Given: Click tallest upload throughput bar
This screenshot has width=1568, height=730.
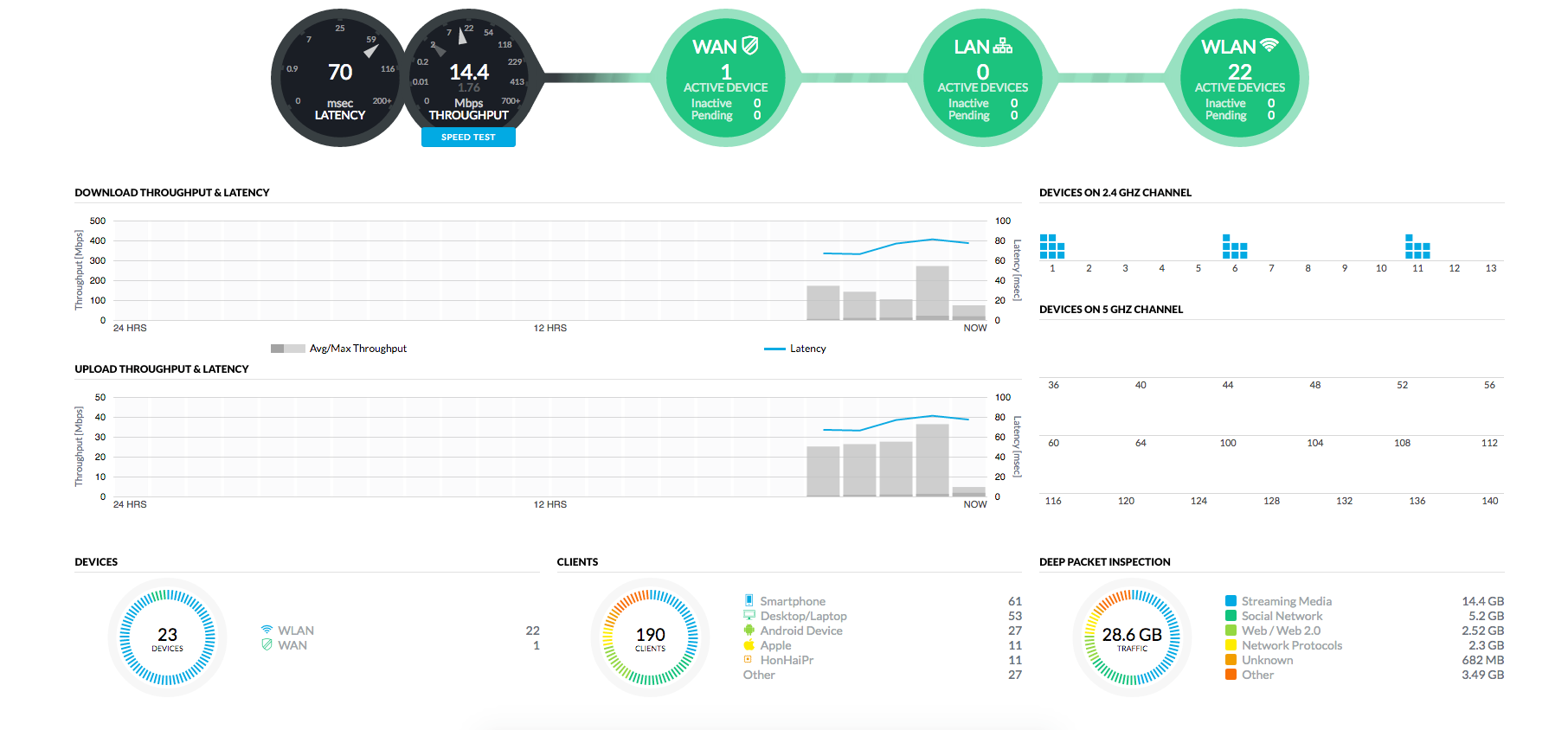Looking at the screenshot, I should pyautogui.click(x=932, y=460).
